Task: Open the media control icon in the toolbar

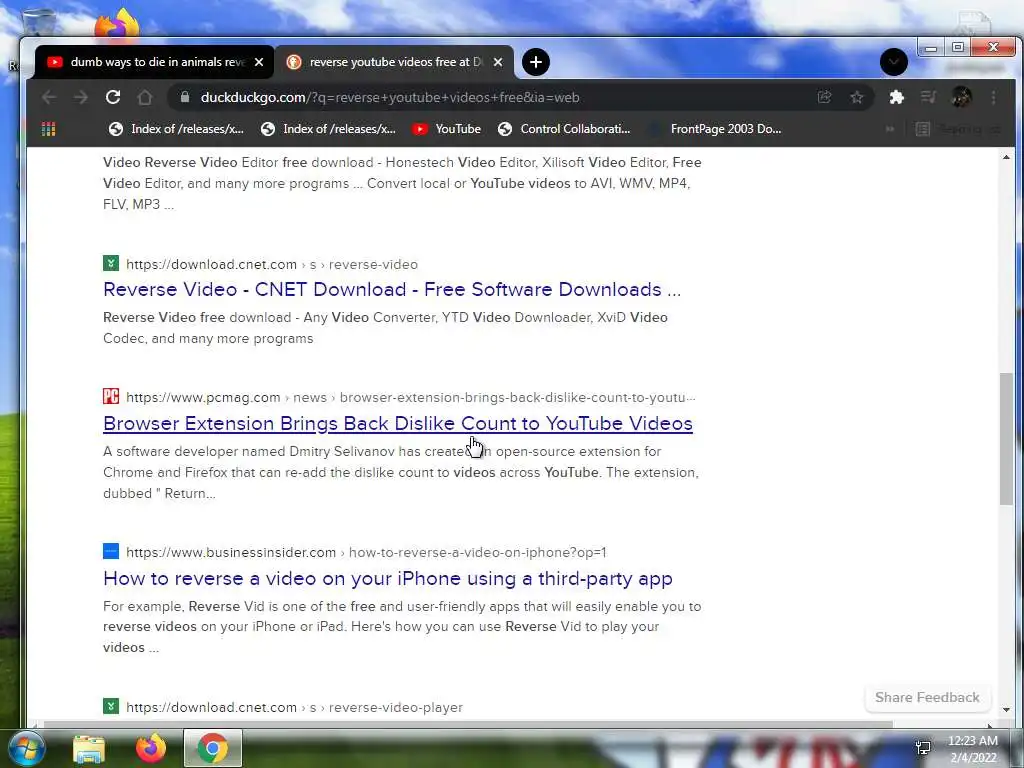Action: 928,97
